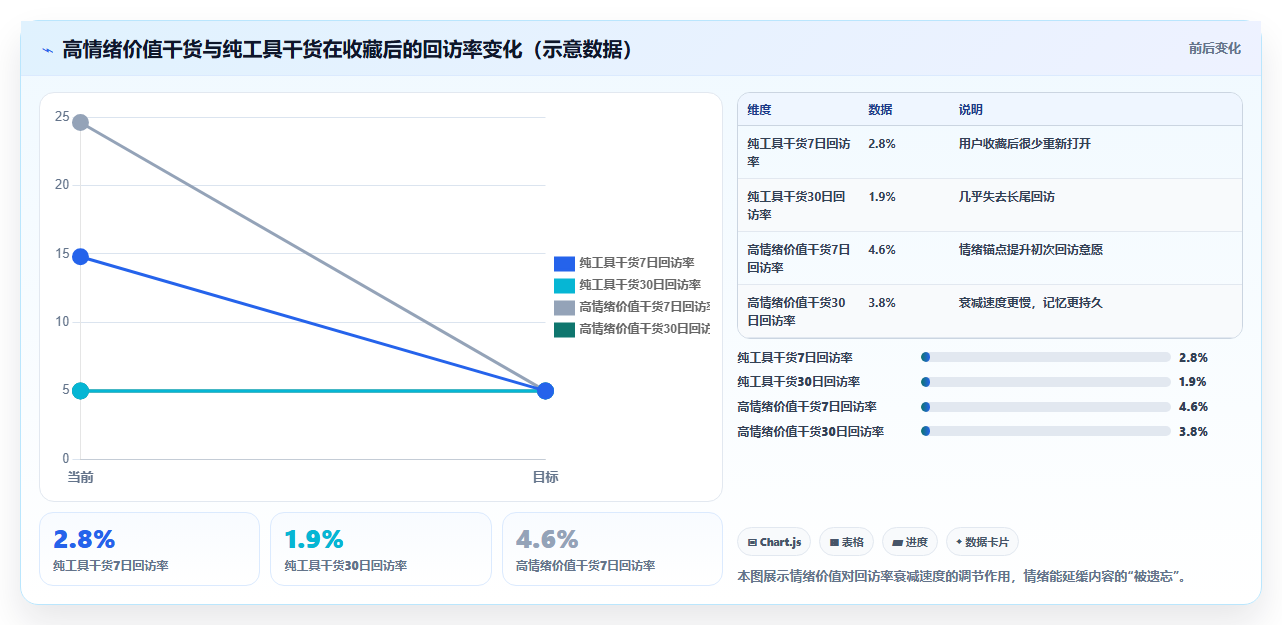The width and height of the screenshot is (1282, 625).
Task: Click the blue 2.8% stat card
Action: pyautogui.click(x=149, y=549)
